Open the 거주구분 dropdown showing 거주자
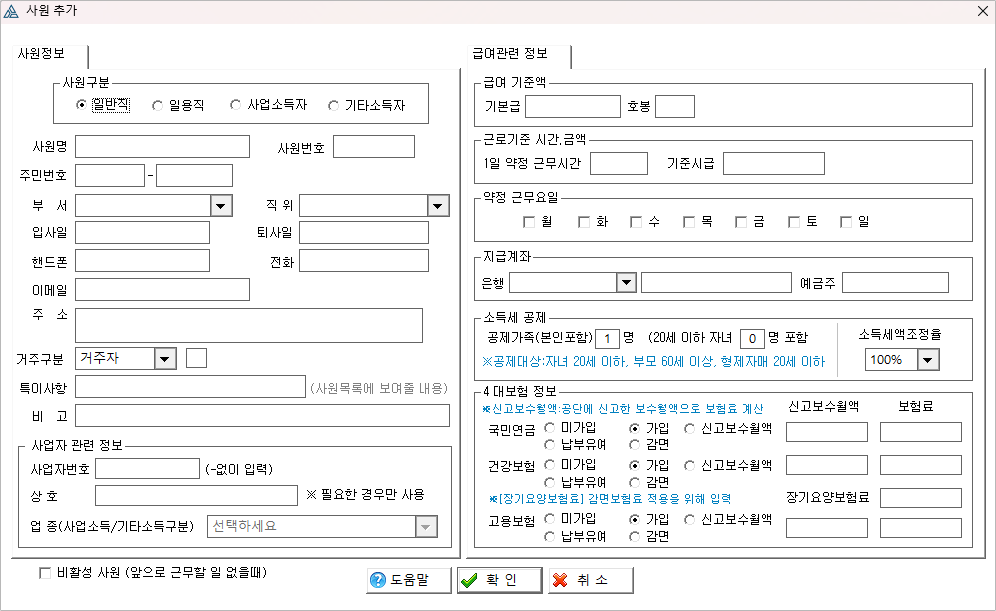The width and height of the screenshot is (996, 611). click(x=165, y=359)
